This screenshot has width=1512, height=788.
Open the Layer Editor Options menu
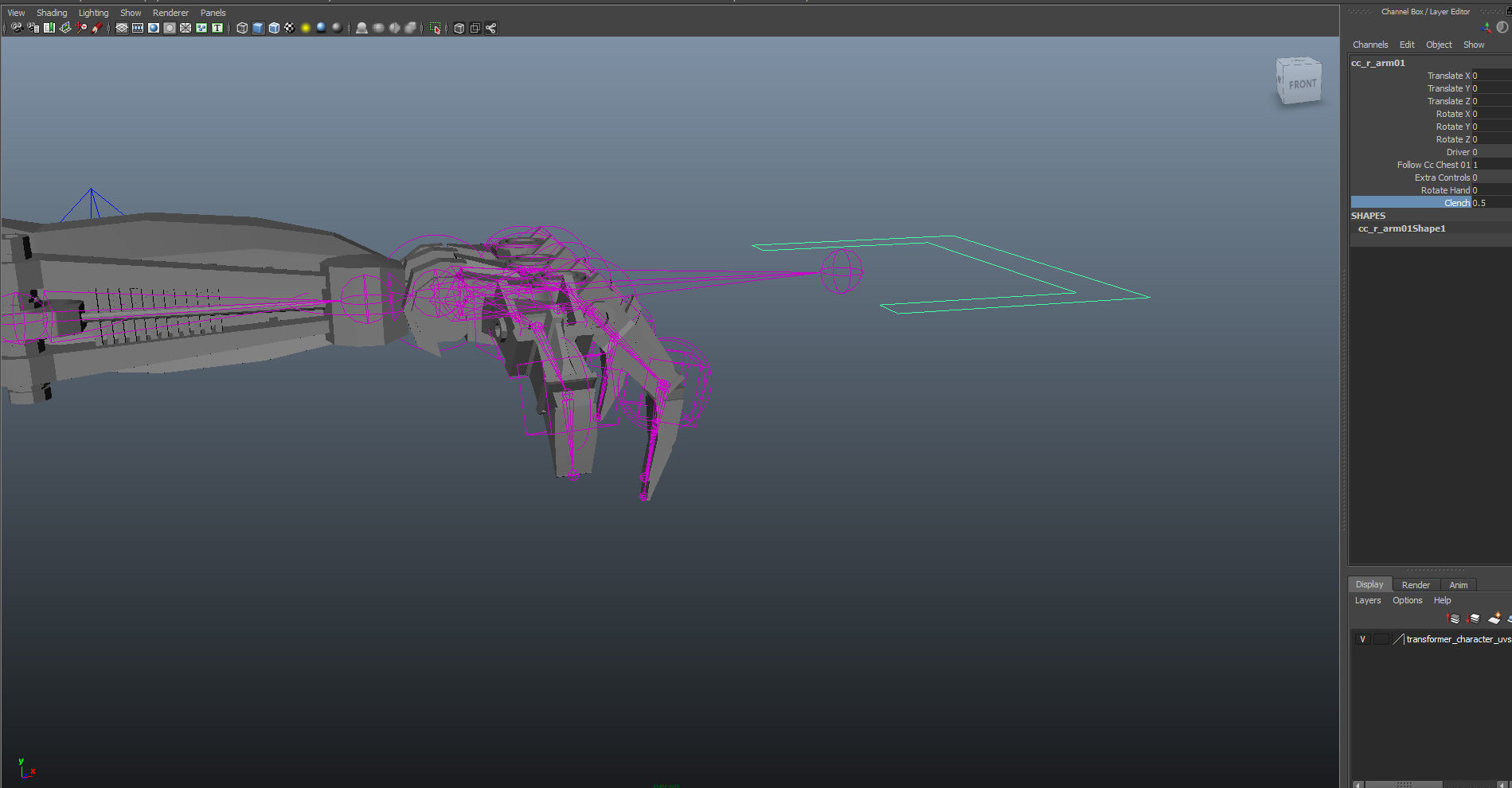1407,600
